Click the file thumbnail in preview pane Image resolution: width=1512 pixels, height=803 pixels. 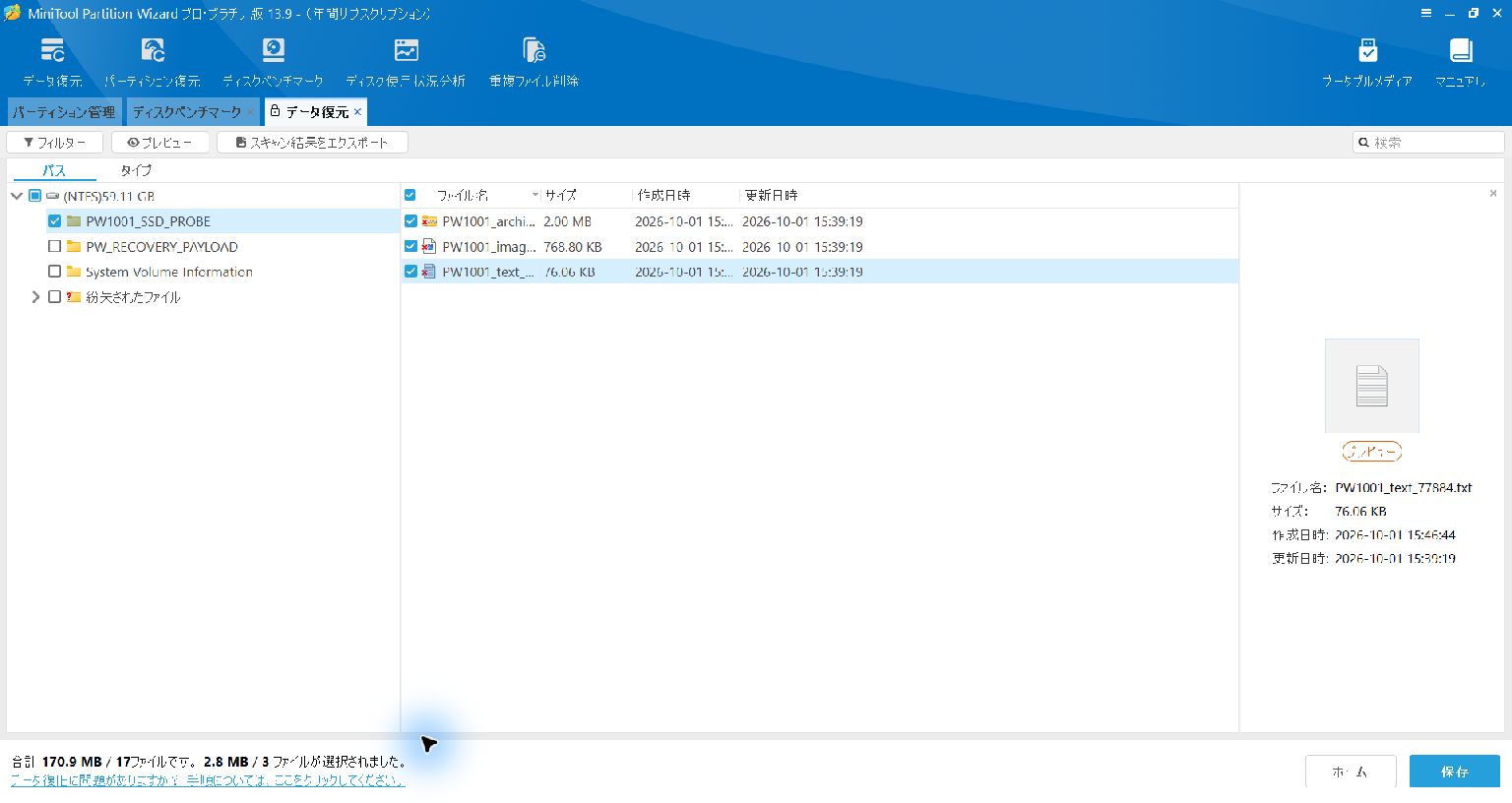[1372, 386]
